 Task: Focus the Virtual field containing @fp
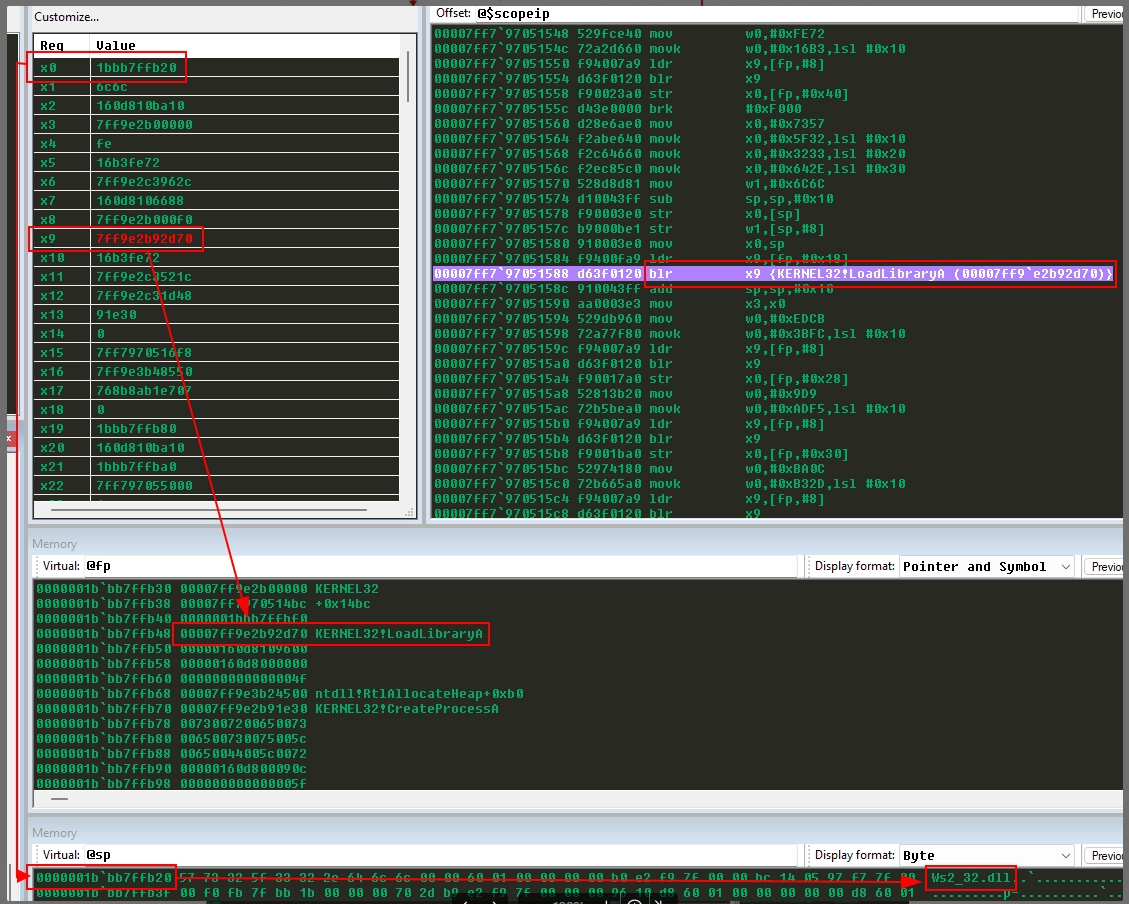(441, 566)
